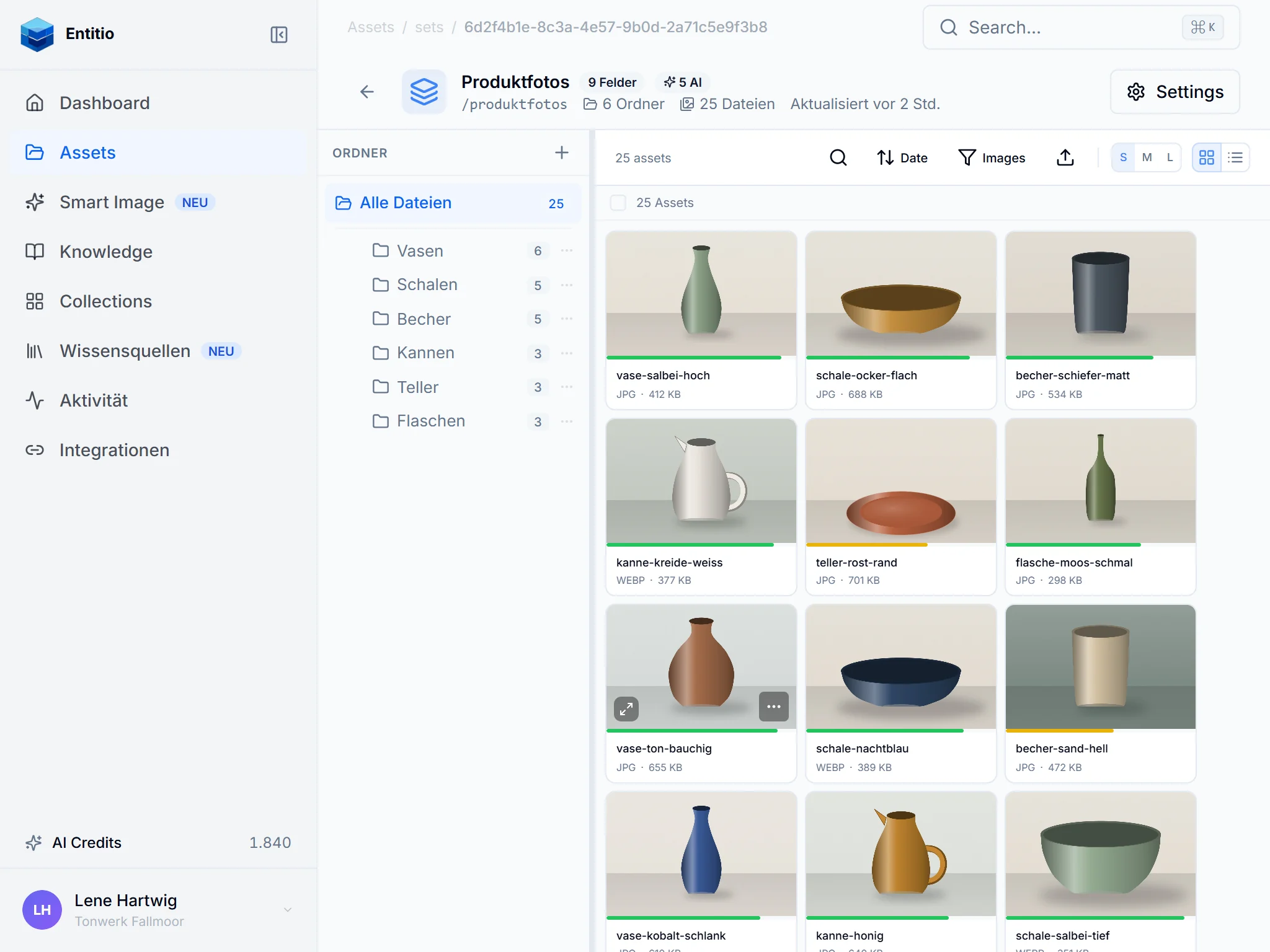Go to Knowledge section
Image resolution: width=1270 pixels, height=952 pixels.
(x=159, y=252)
